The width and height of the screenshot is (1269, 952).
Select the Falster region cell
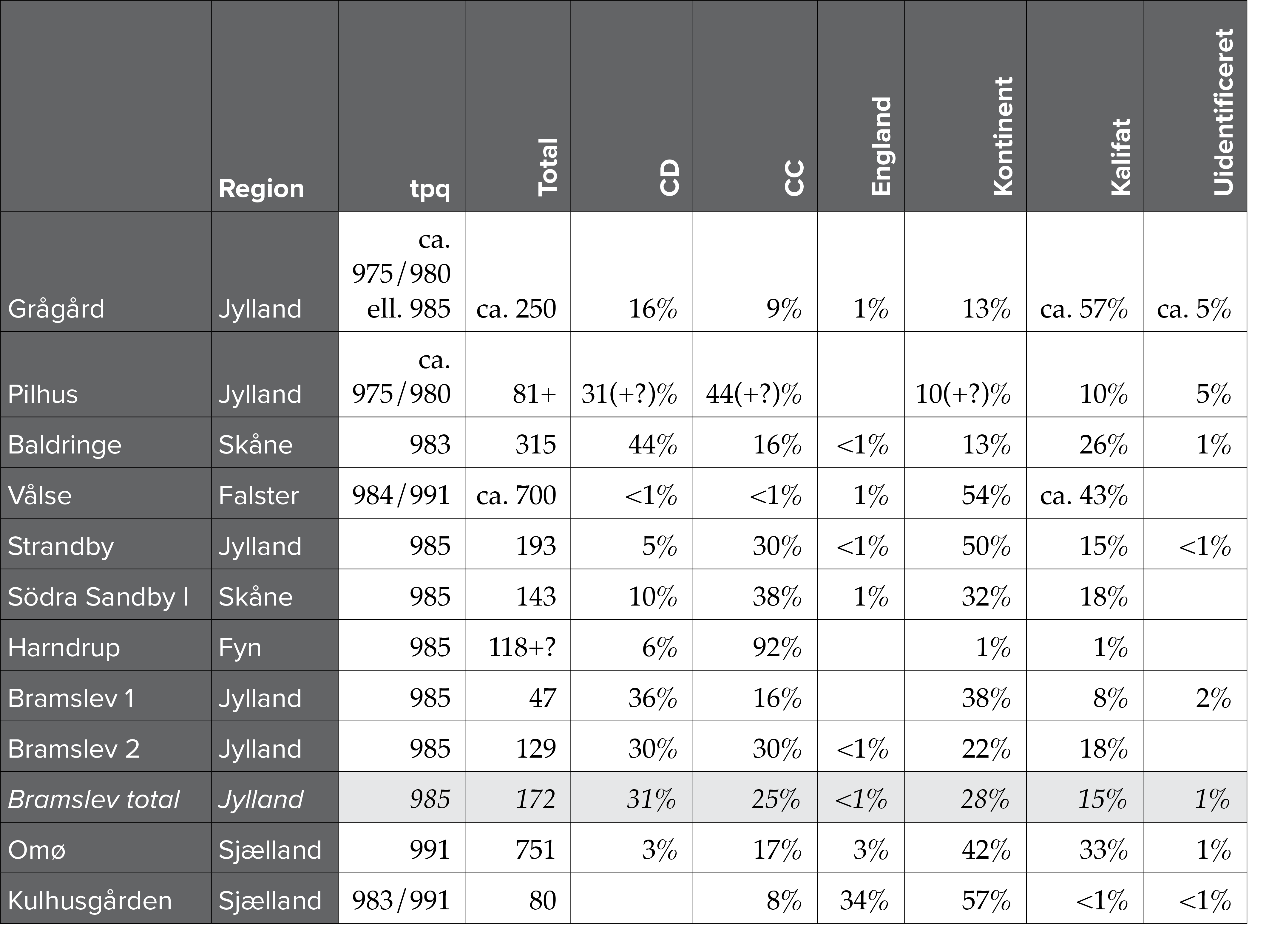point(259,496)
